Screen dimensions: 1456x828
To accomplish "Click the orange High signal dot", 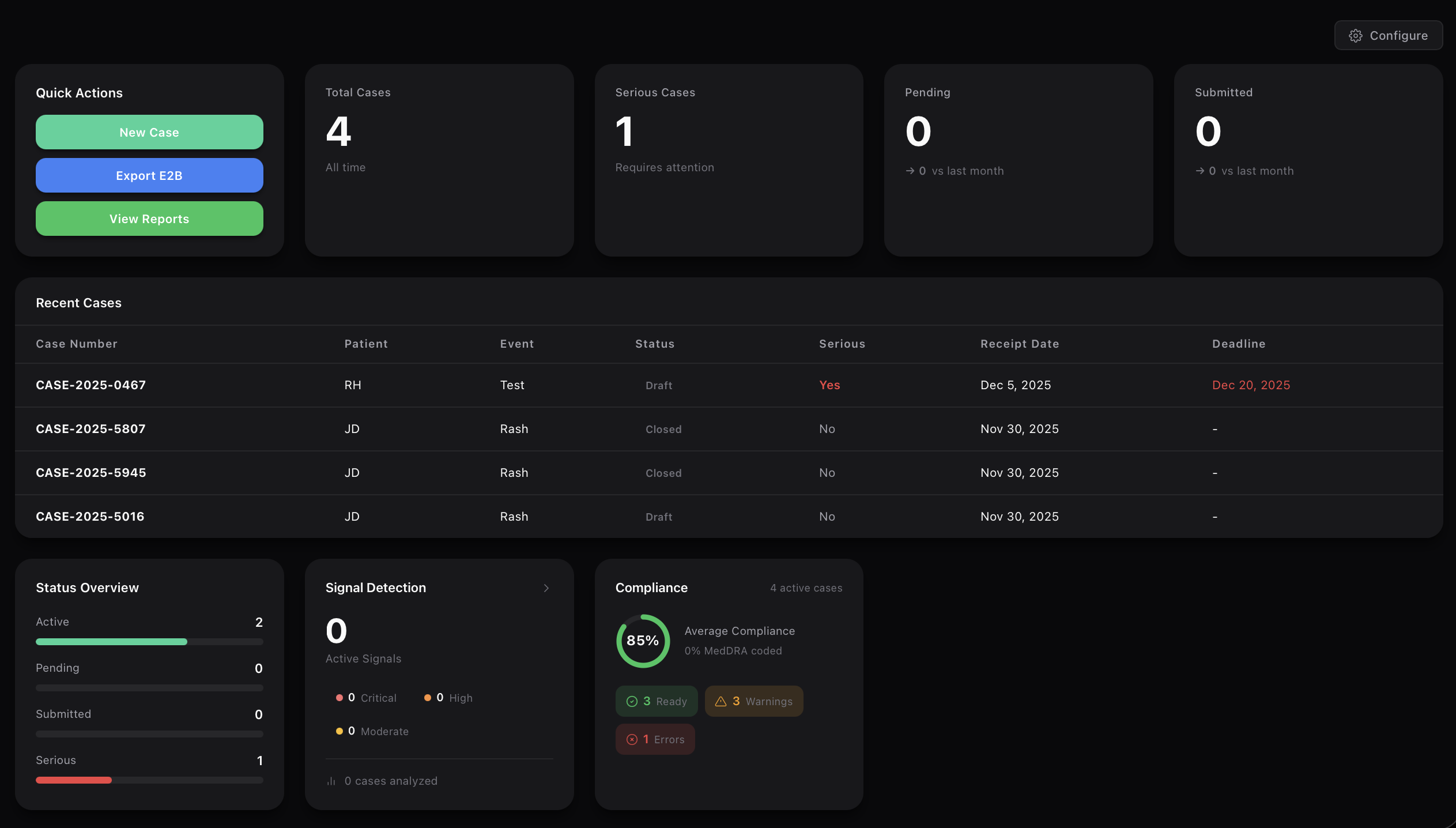I will pyautogui.click(x=429, y=697).
